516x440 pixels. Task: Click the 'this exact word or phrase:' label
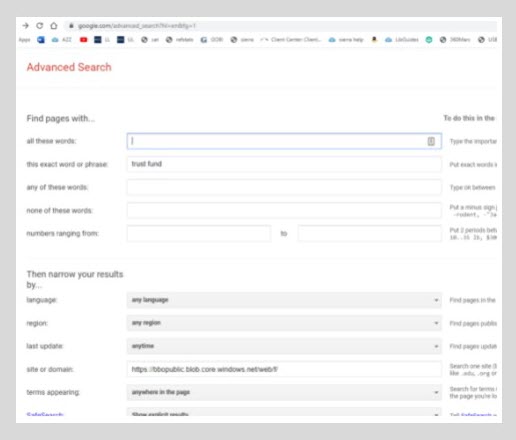[x=67, y=164]
